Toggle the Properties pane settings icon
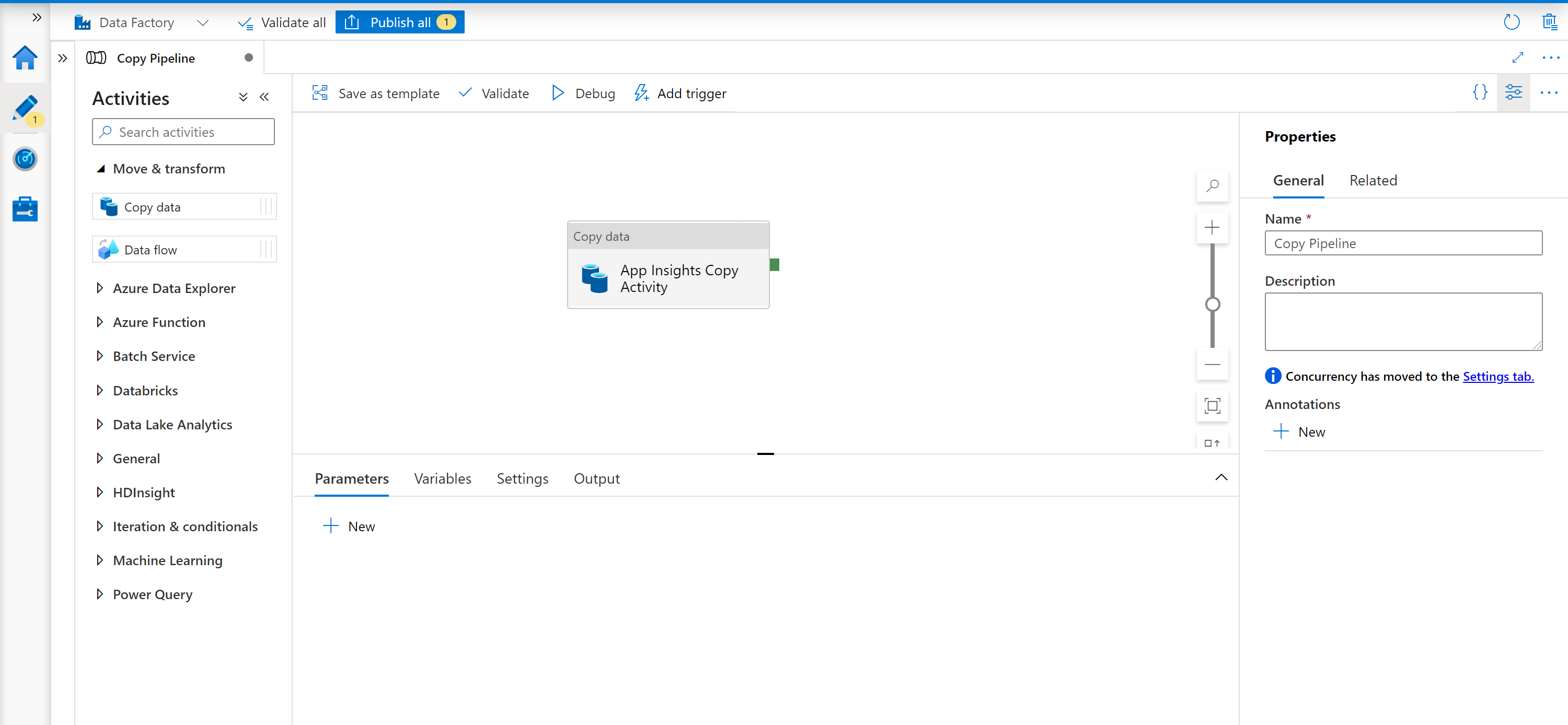The width and height of the screenshot is (1568, 725). click(x=1513, y=92)
